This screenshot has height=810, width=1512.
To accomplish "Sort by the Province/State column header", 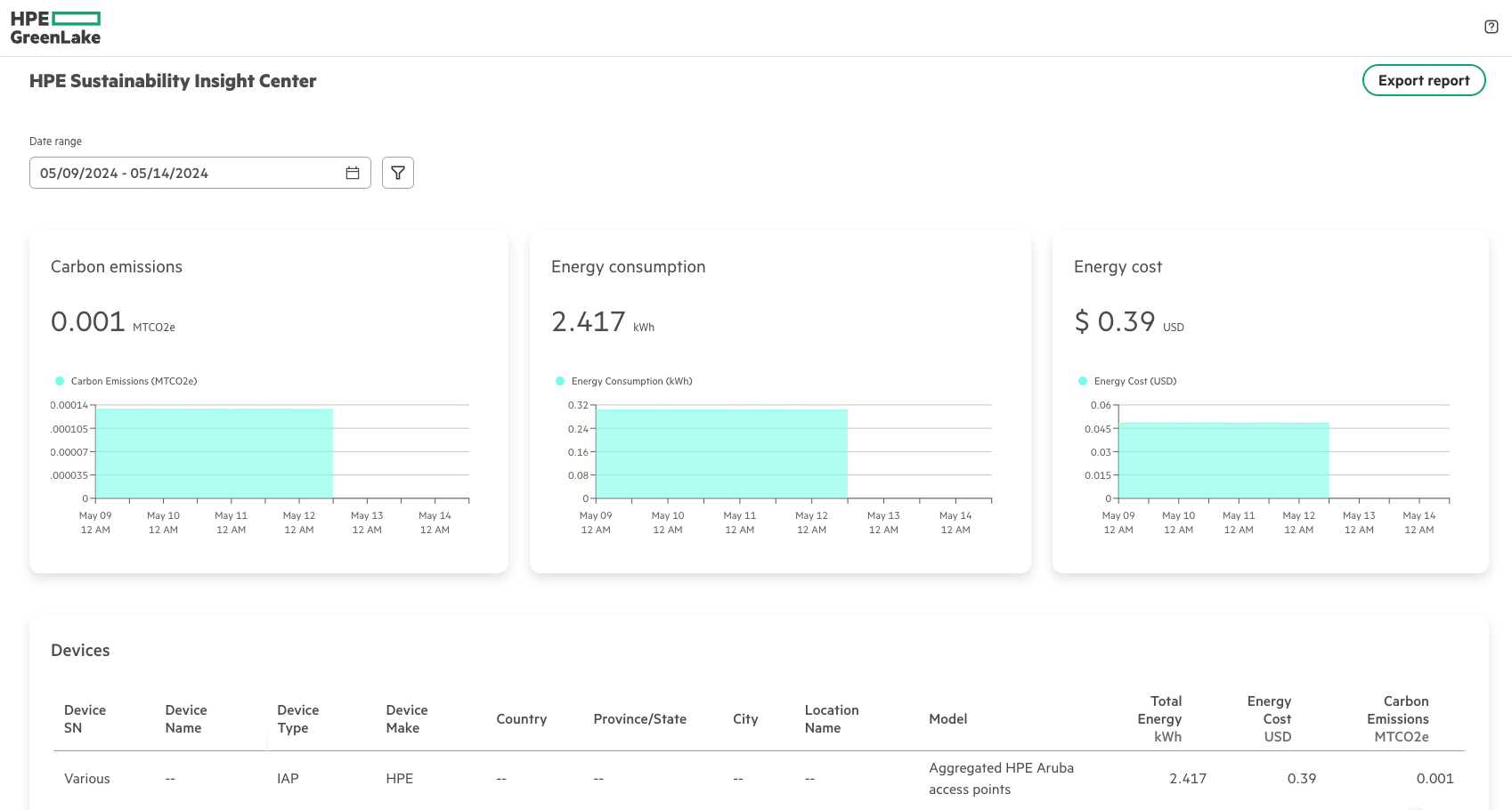I will pyautogui.click(x=640, y=719).
